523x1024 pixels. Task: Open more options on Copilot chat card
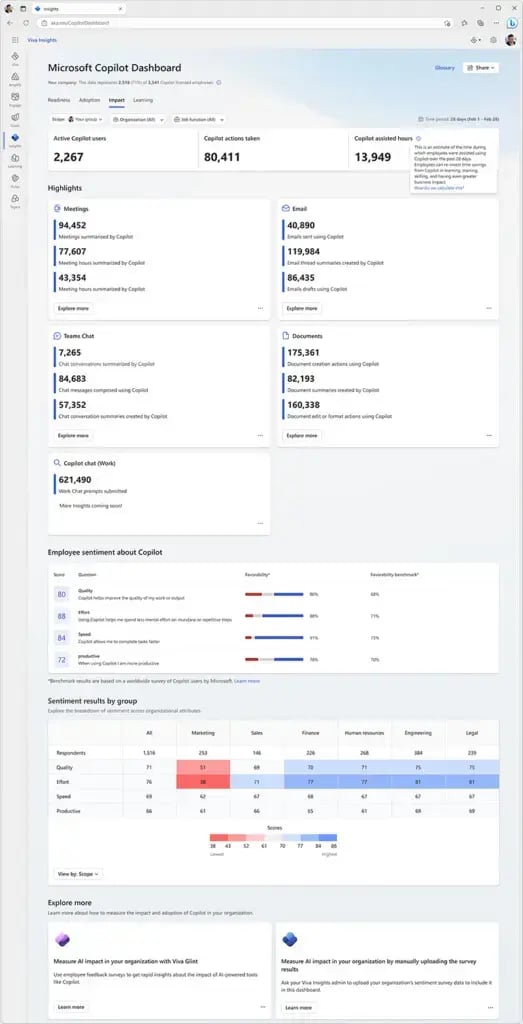click(x=261, y=523)
